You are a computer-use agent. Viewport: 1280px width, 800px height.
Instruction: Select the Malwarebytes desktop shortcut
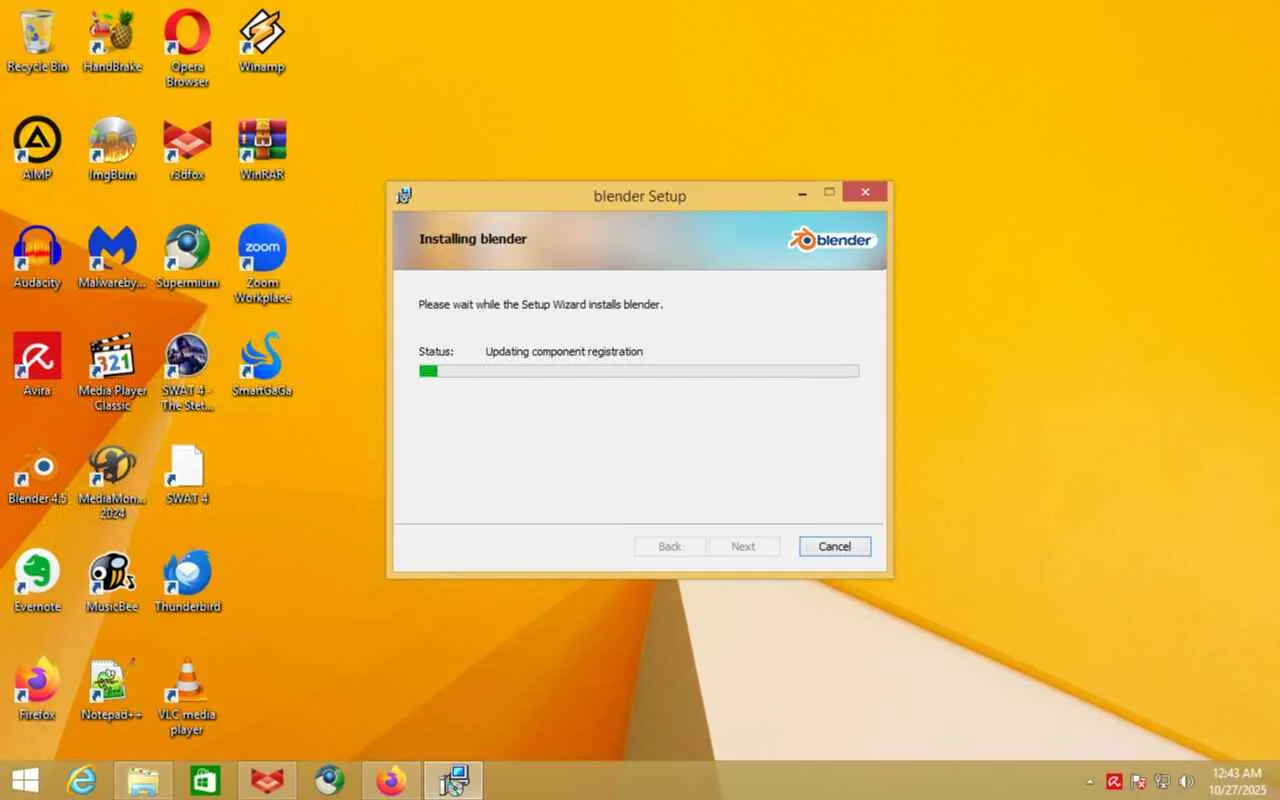click(x=112, y=257)
